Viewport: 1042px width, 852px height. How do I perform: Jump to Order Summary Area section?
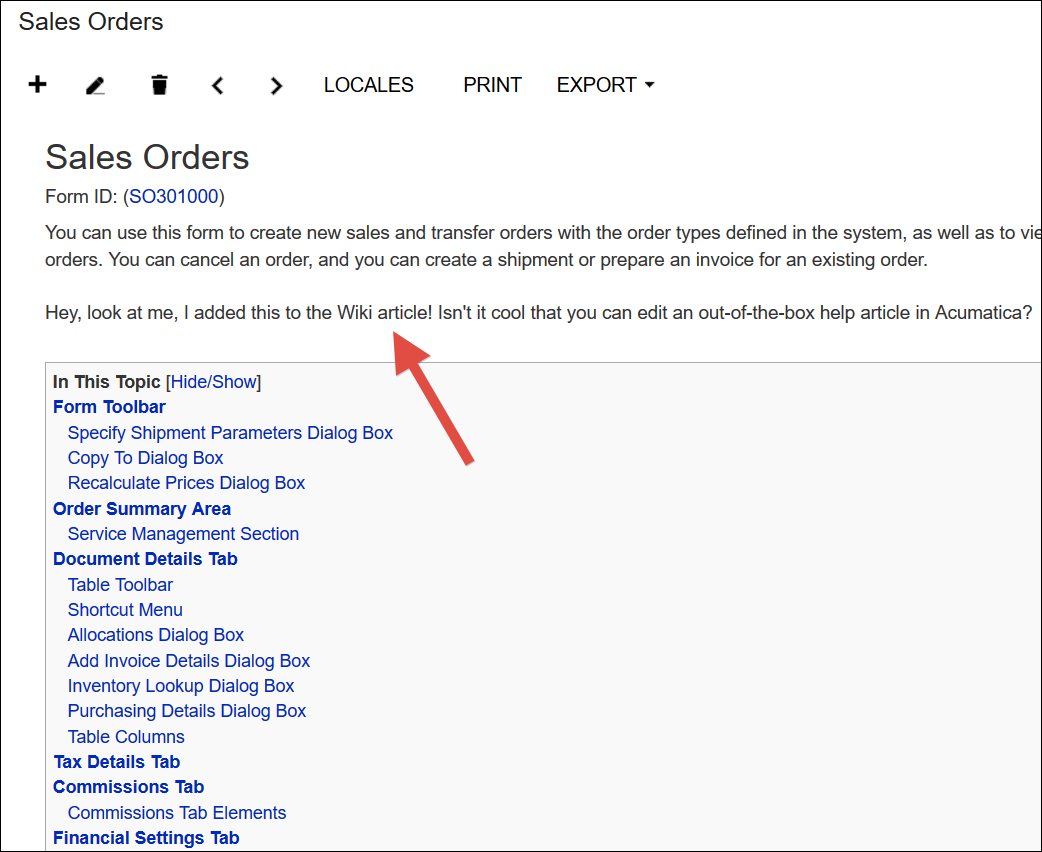(x=141, y=509)
